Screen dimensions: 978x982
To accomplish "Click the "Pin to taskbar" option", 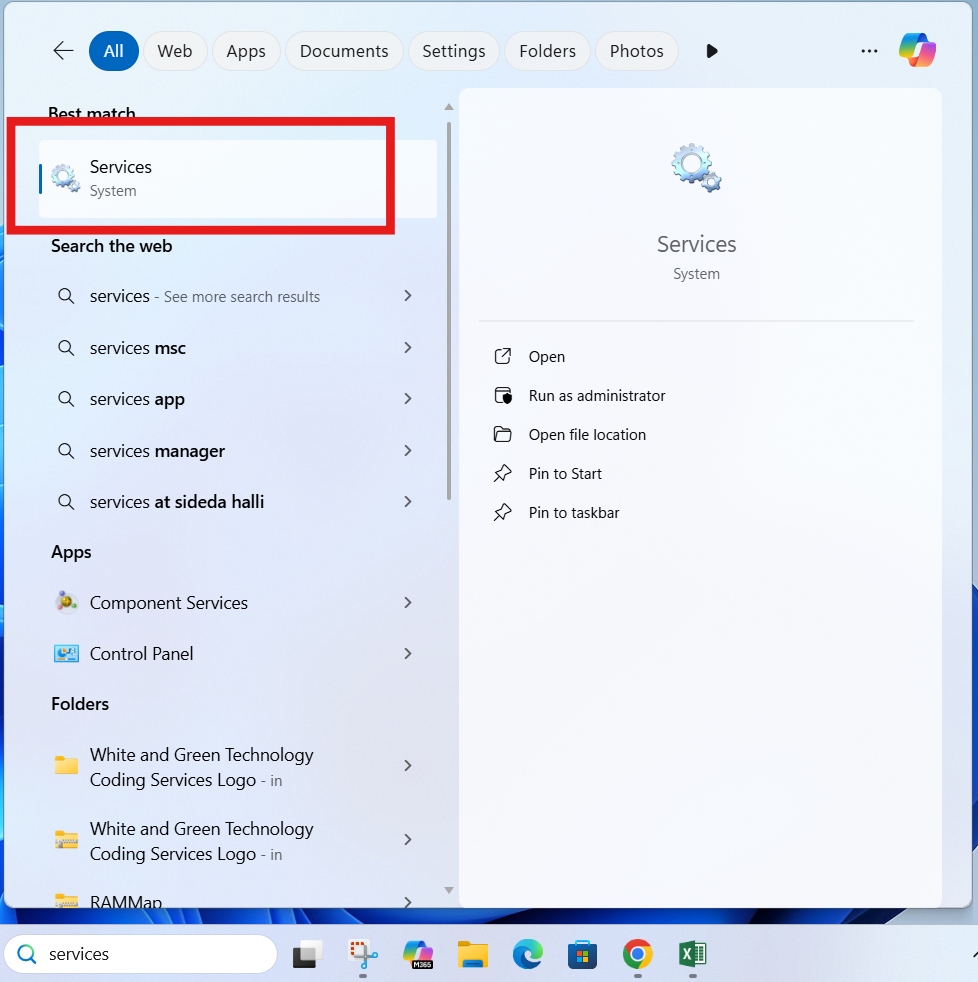I will click(x=572, y=512).
